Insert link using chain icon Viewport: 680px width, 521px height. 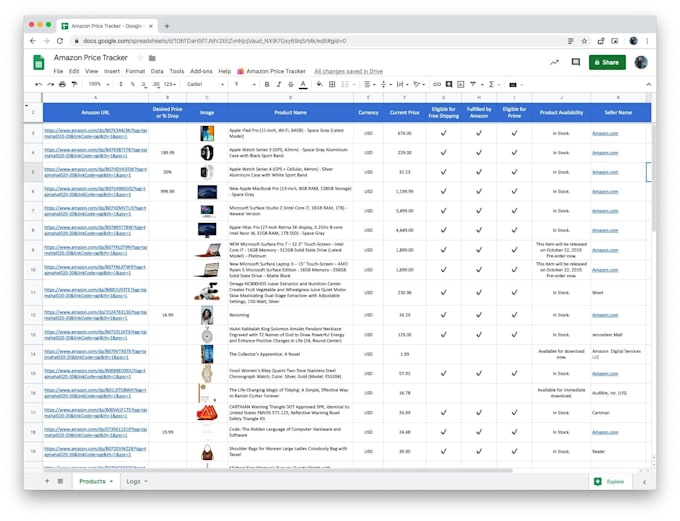point(437,84)
